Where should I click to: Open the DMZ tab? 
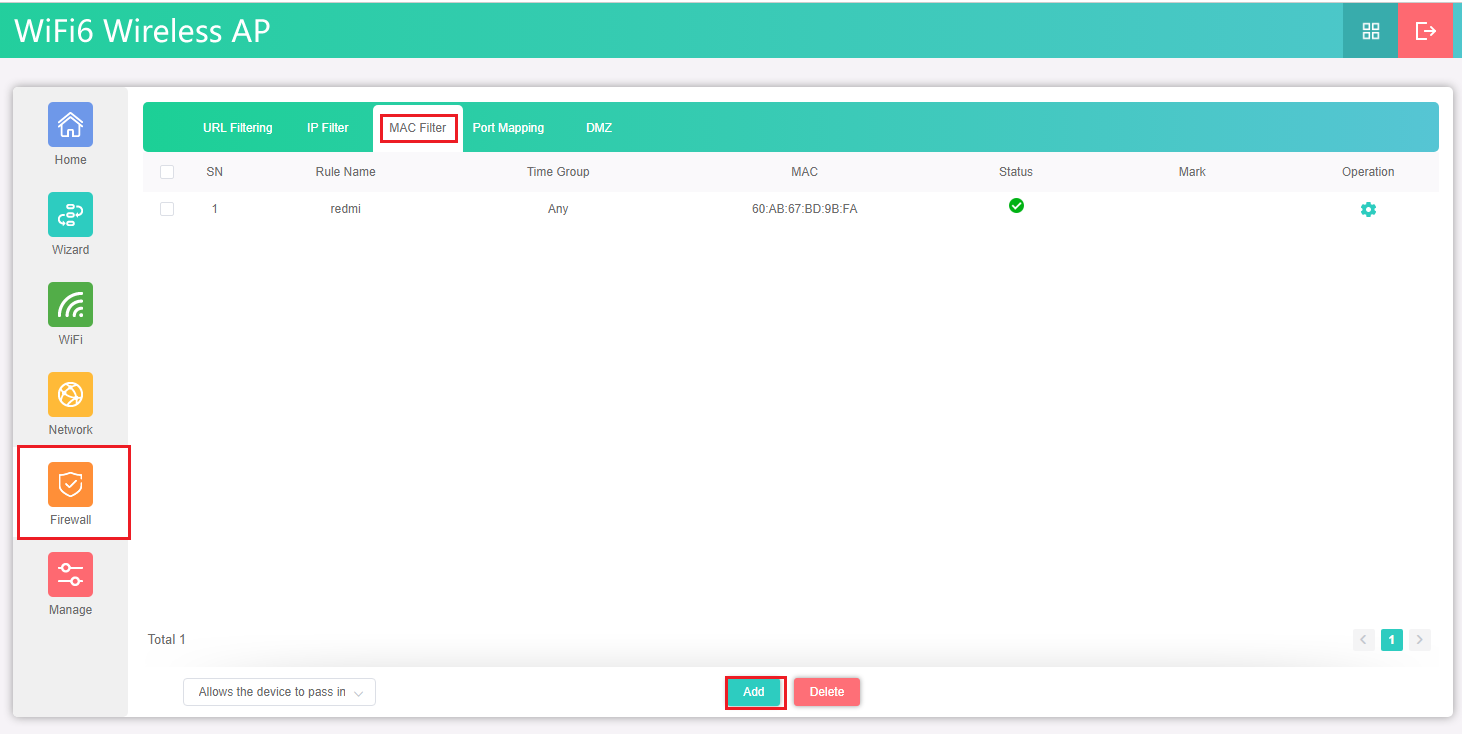(x=599, y=128)
